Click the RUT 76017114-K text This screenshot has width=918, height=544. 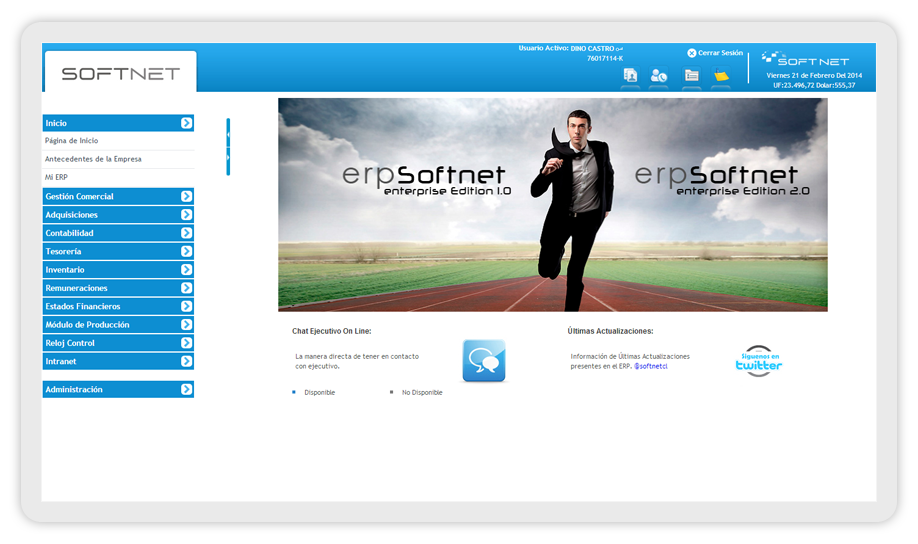tap(605, 58)
